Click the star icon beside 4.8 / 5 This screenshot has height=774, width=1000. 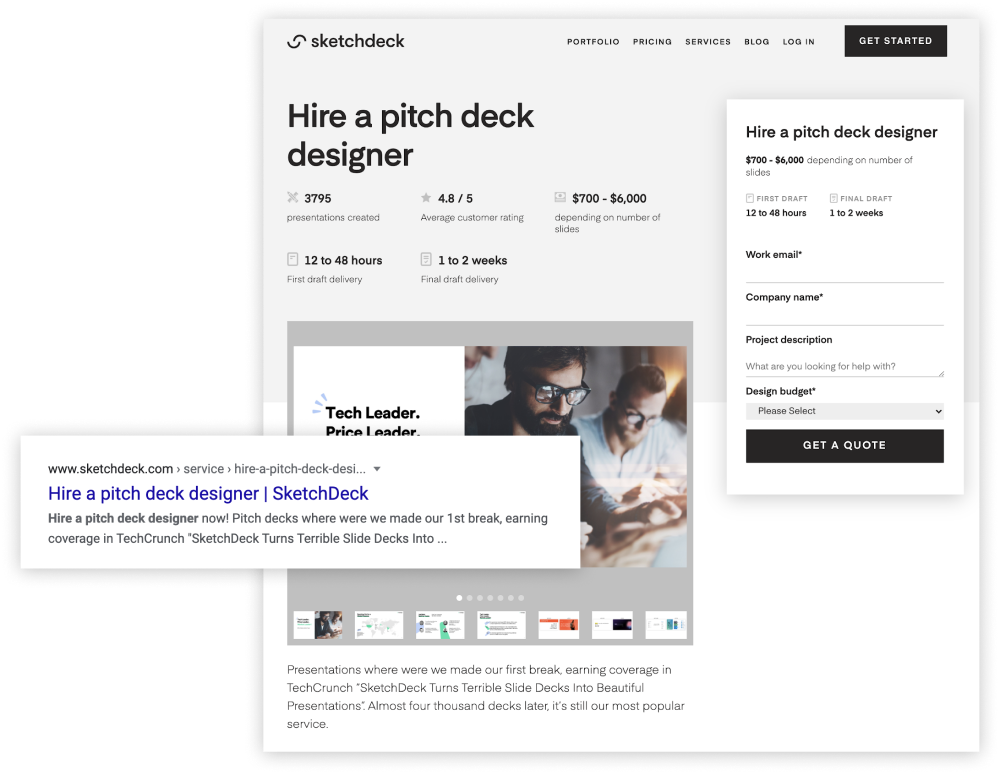click(x=426, y=197)
